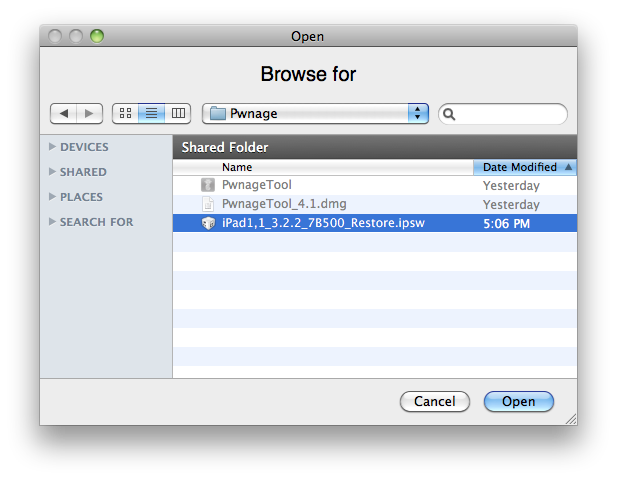The height and width of the screenshot is (480, 617).
Task: Click the PwnageTool_4.1.dmg file icon
Action: [208, 204]
